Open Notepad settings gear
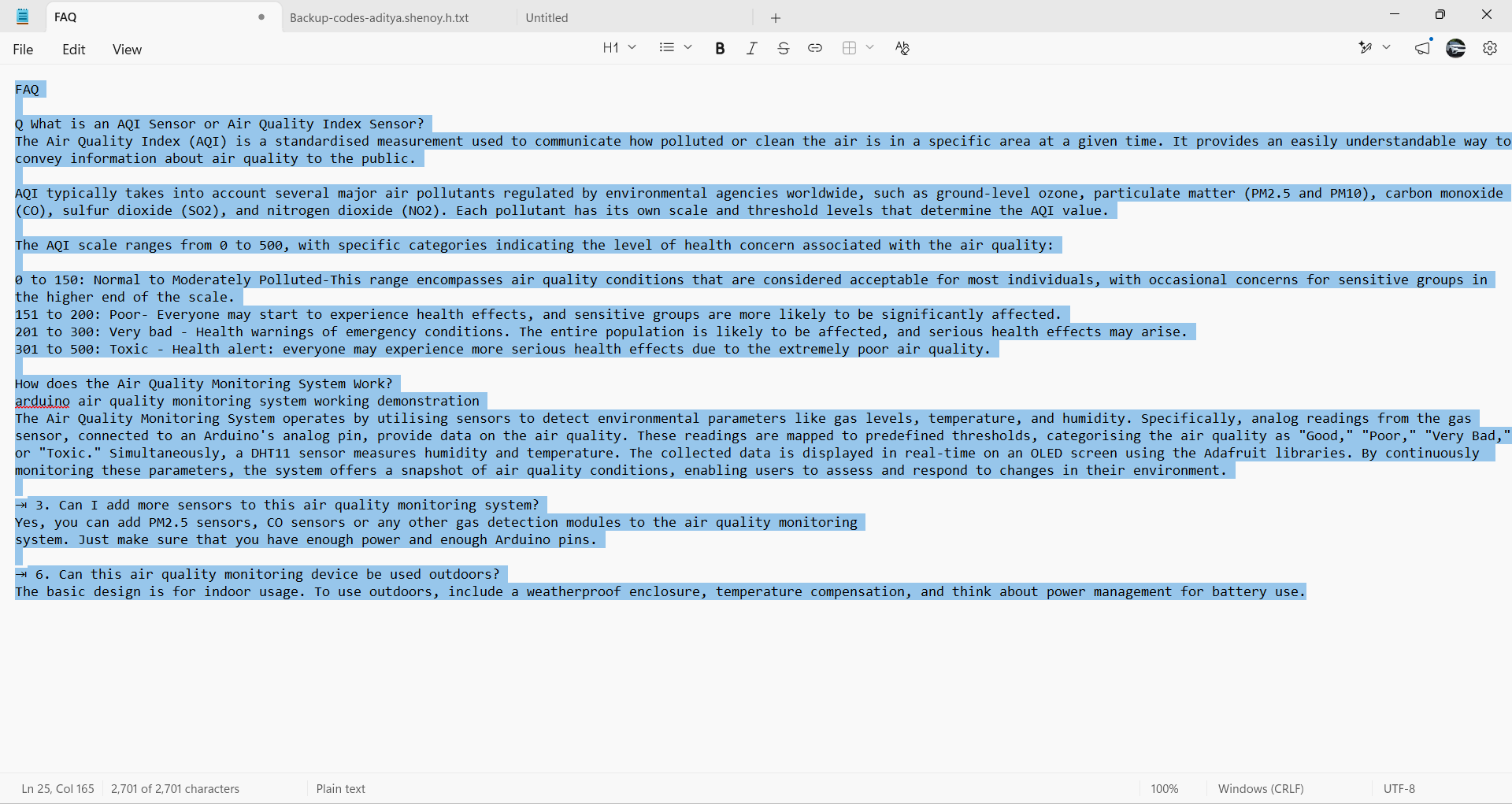This screenshot has width=1512, height=804. [x=1490, y=48]
